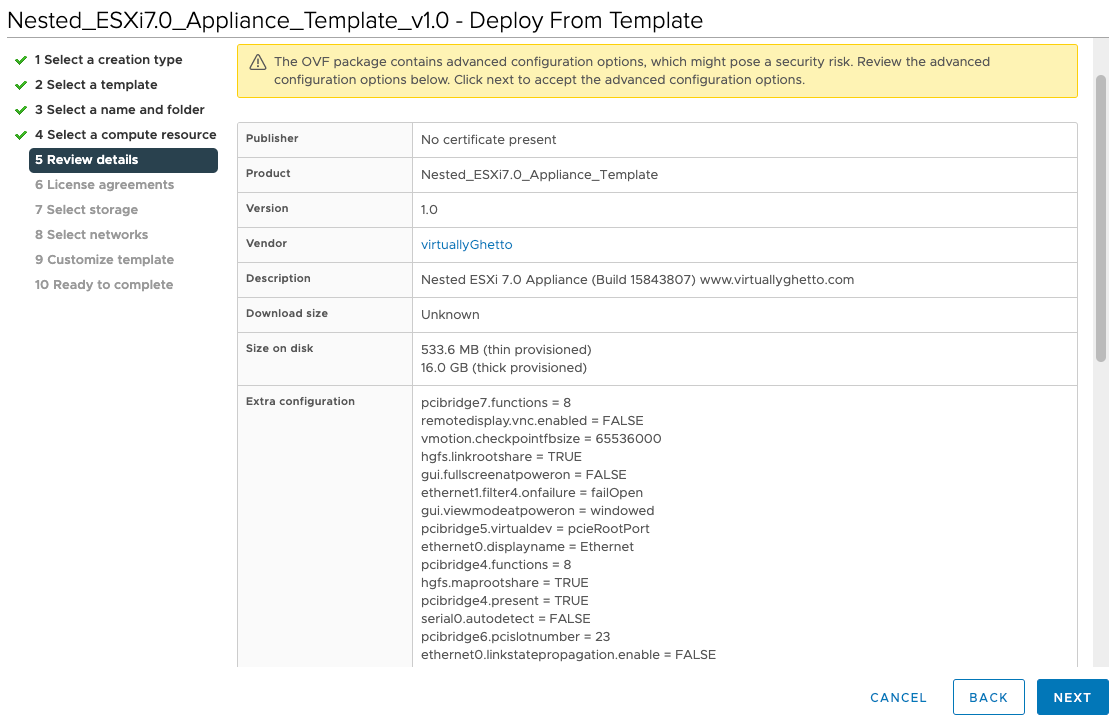Cancel the deploy from template wizard
Image resolution: width=1117 pixels, height=724 pixels.
click(x=898, y=697)
